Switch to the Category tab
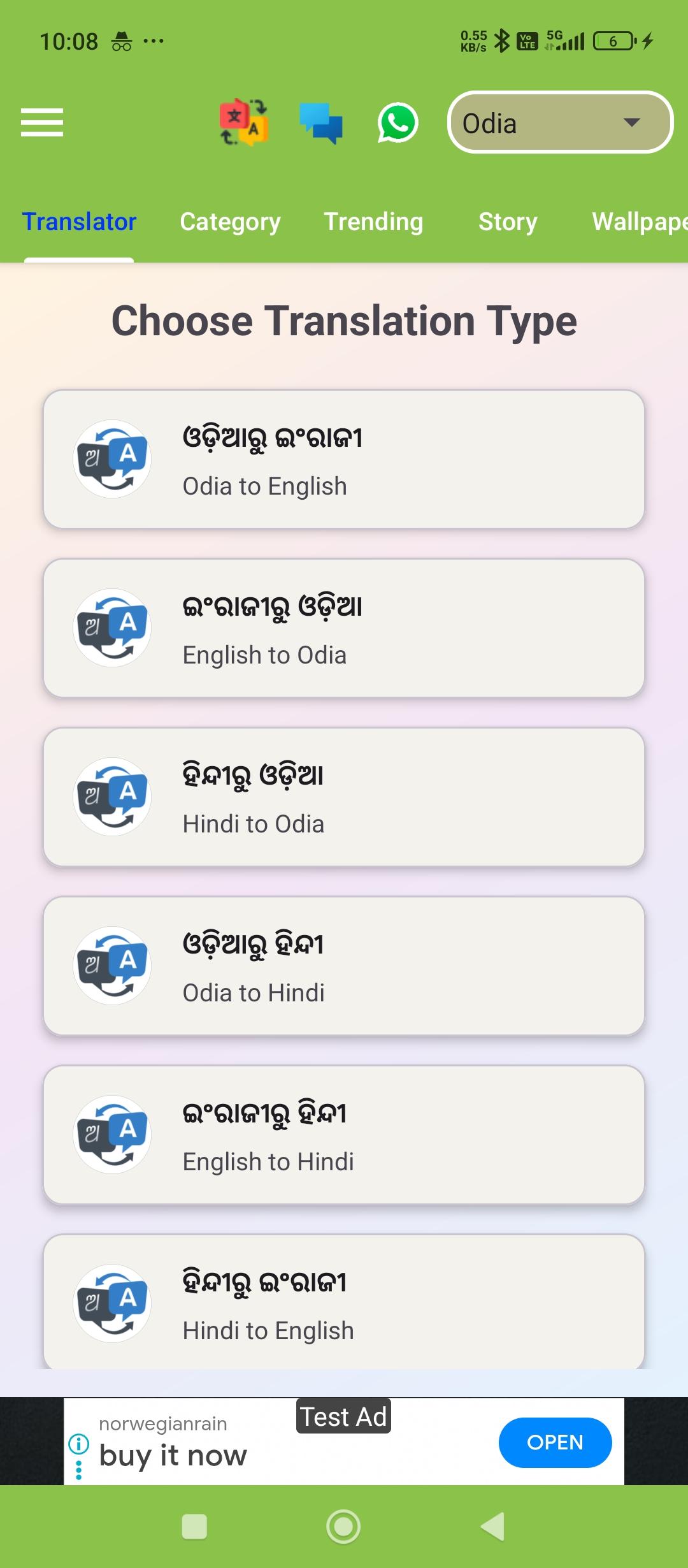 coord(230,222)
